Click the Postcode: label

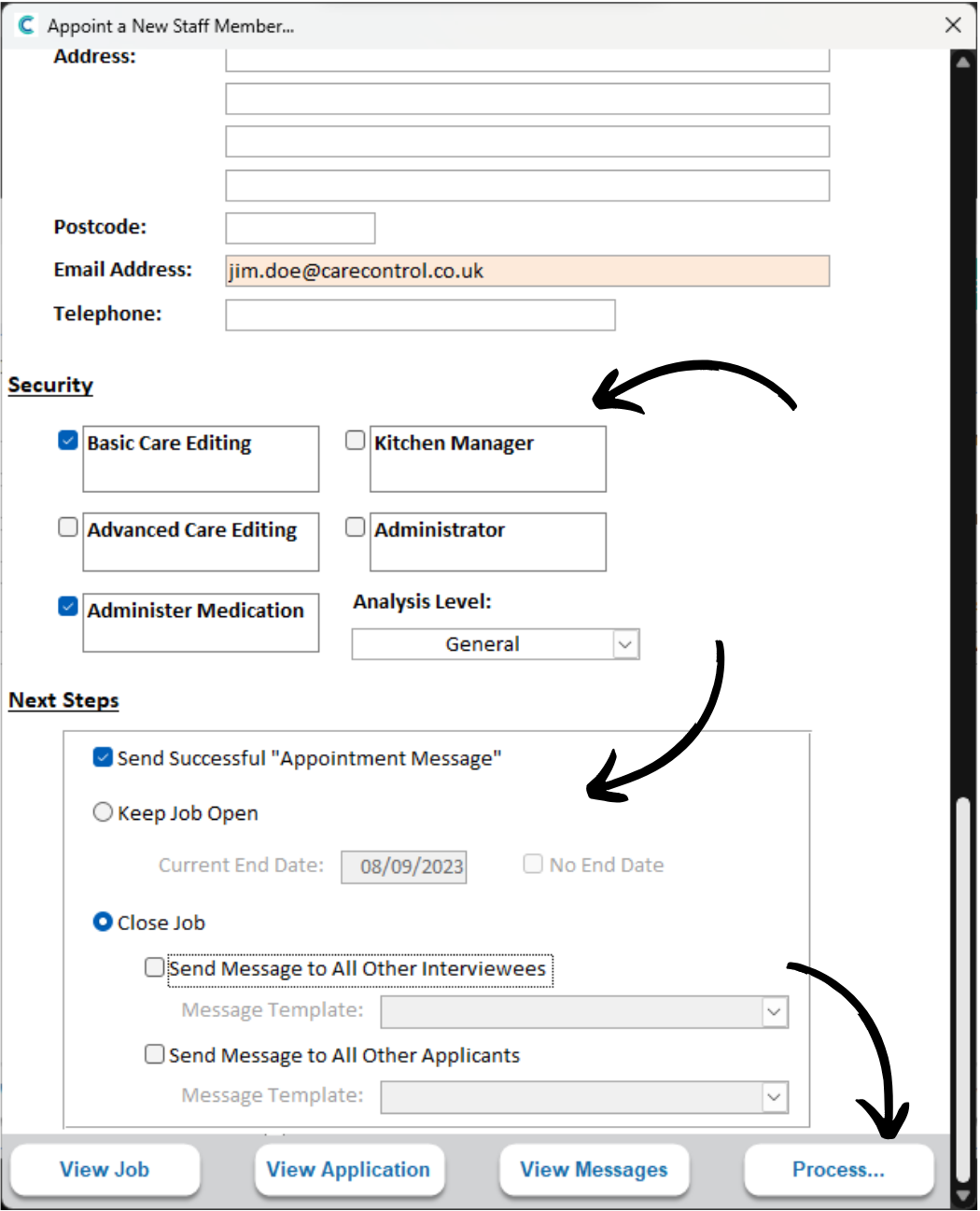100,227
